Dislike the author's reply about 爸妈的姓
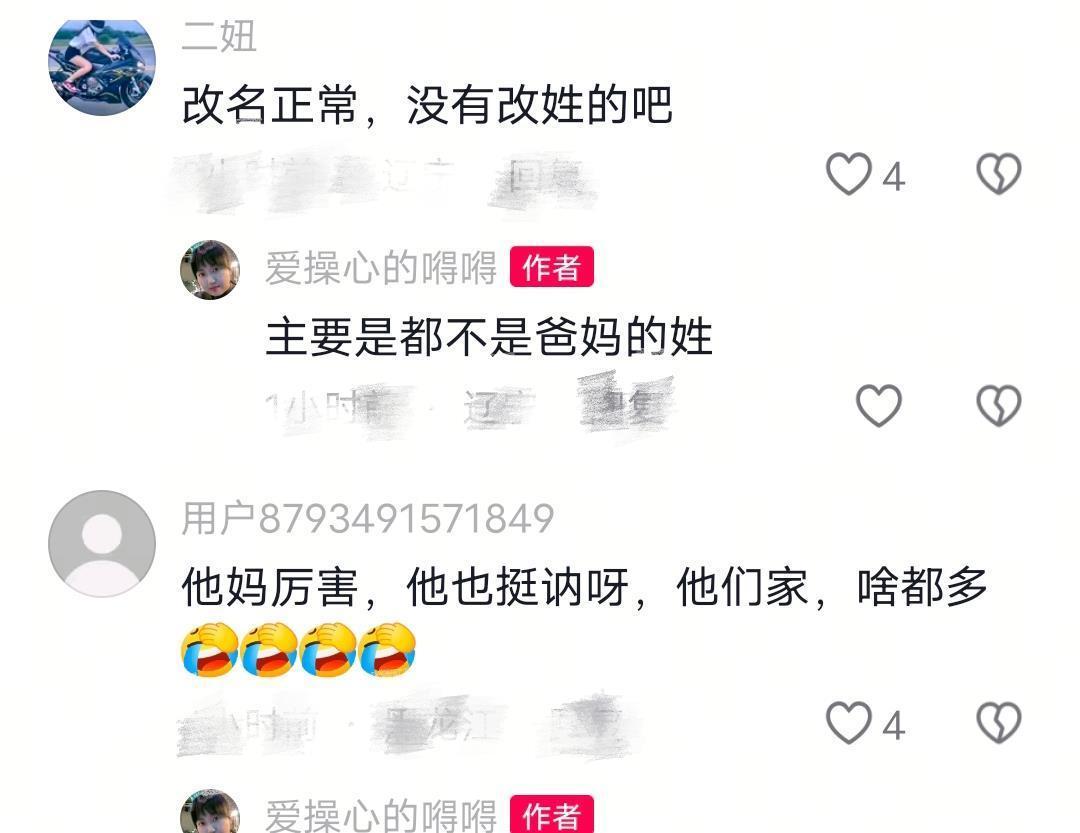The image size is (1080, 833). (998, 405)
